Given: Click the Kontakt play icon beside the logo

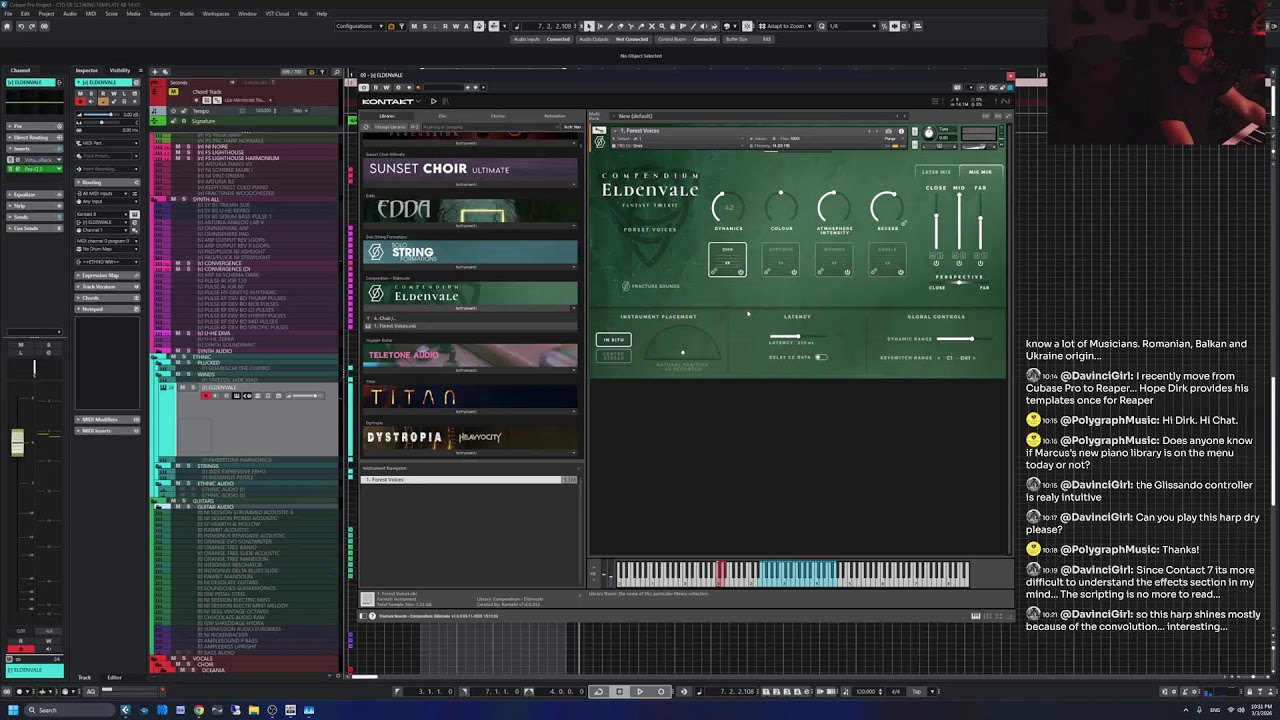Looking at the screenshot, I should click(x=434, y=101).
